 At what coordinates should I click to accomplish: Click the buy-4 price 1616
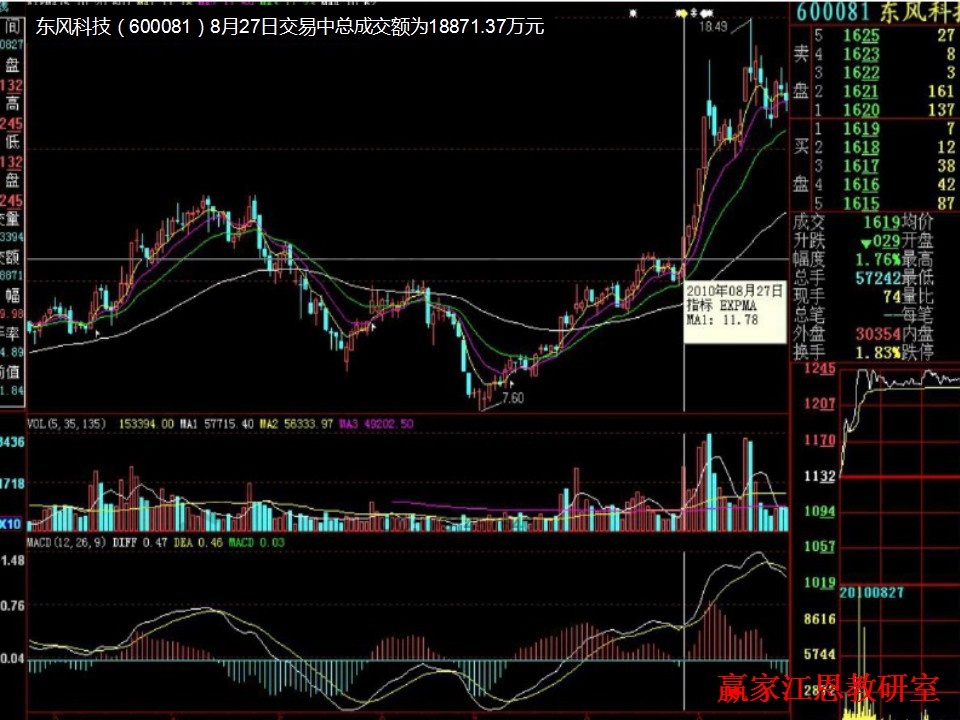point(861,185)
